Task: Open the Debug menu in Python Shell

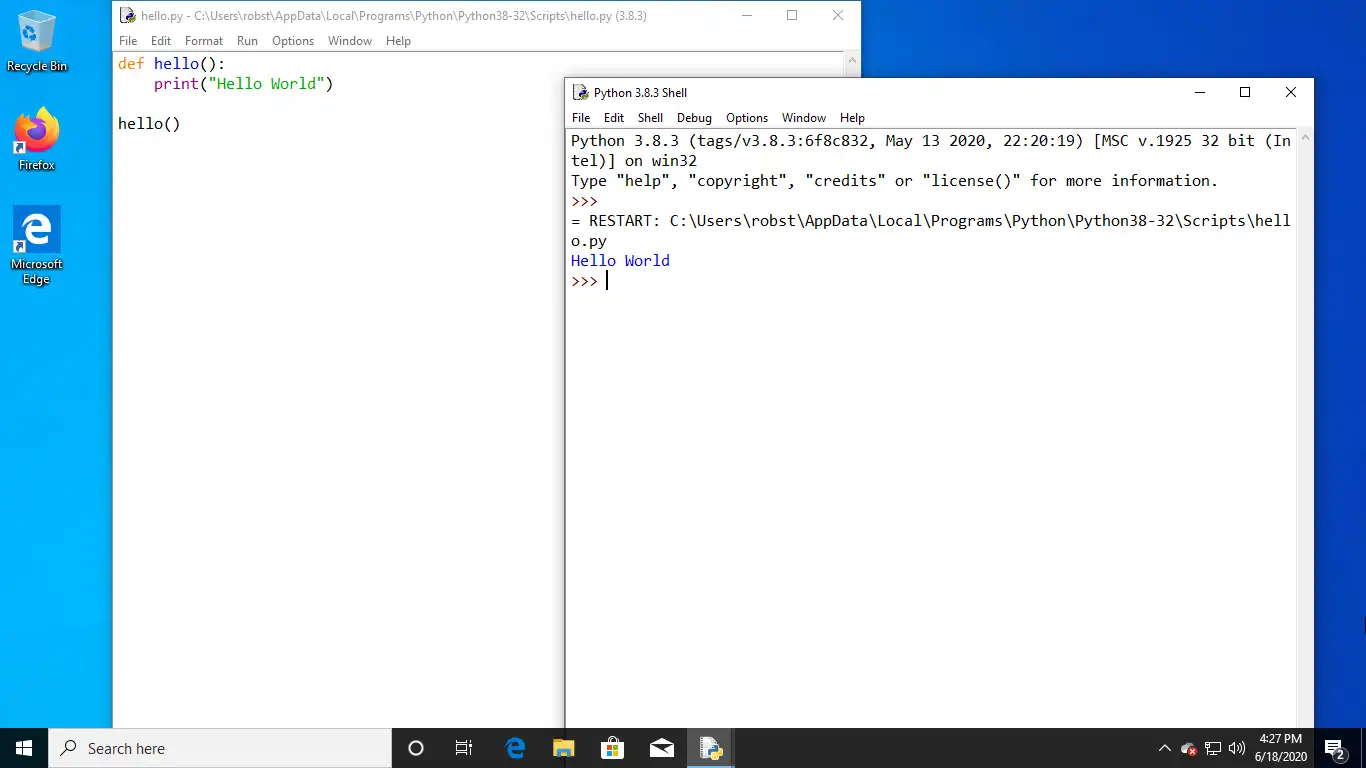Action: pos(694,117)
